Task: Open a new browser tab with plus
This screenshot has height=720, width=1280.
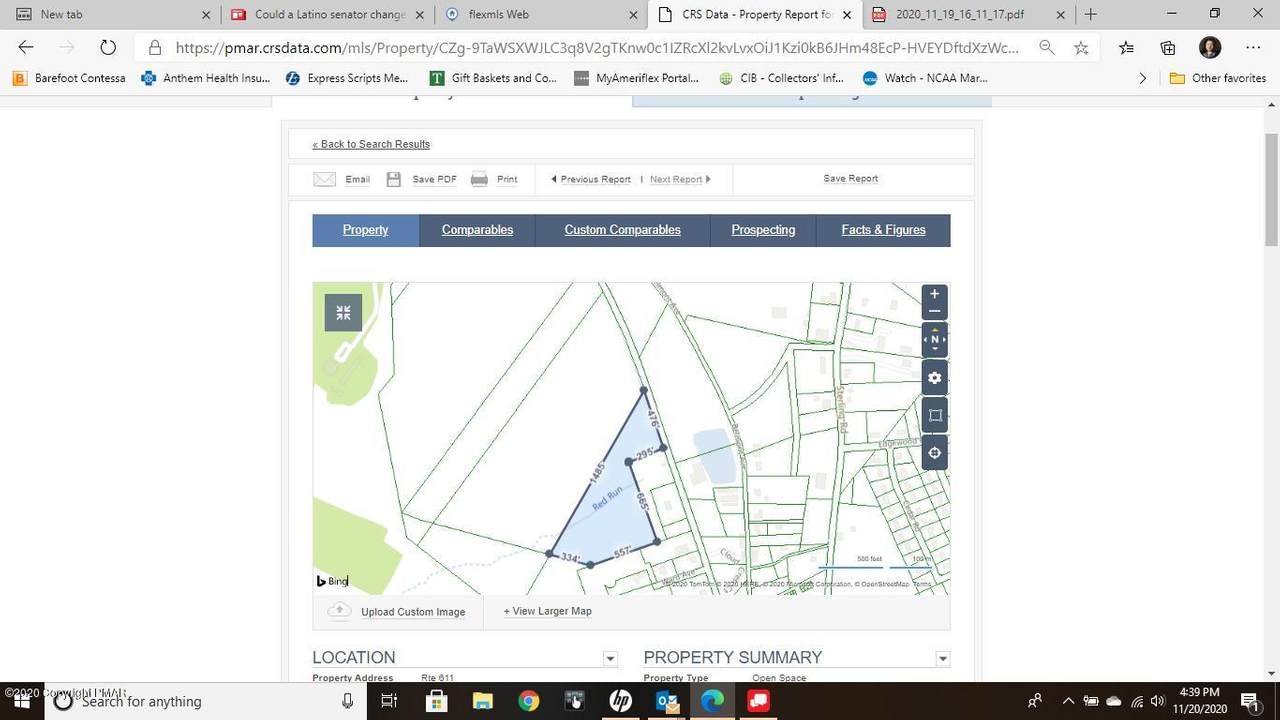Action: [x=1090, y=14]
